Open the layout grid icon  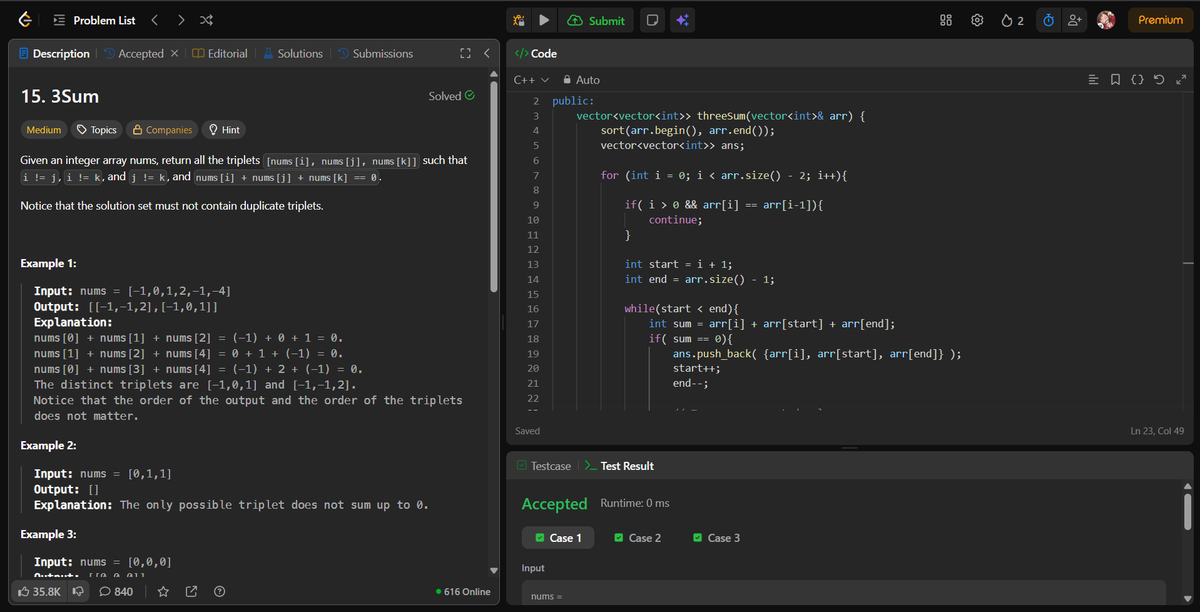pos(946,20)
